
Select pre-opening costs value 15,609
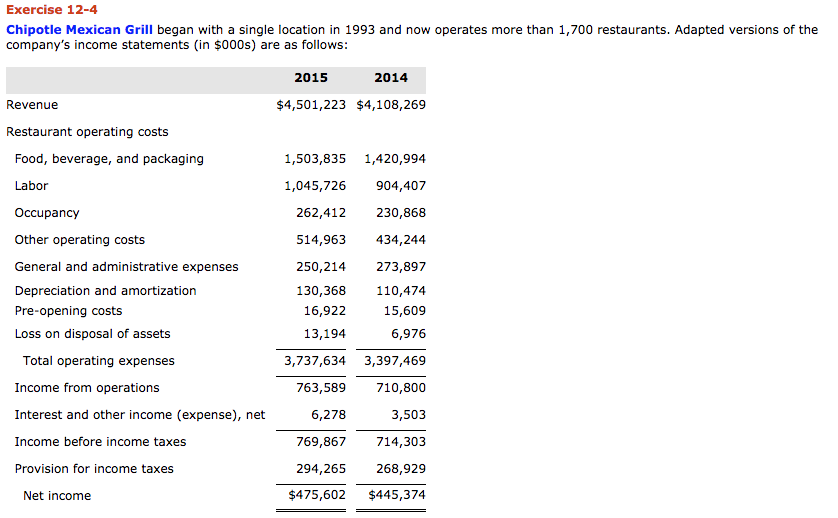coord(405,311)
